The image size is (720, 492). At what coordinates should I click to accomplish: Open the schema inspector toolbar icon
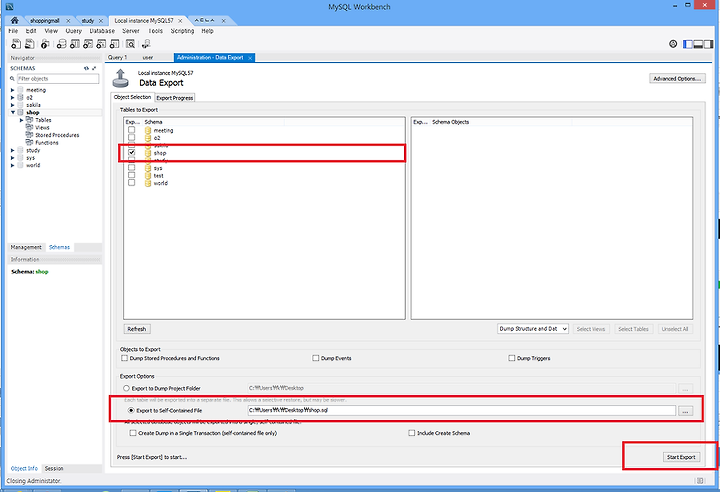45,44
